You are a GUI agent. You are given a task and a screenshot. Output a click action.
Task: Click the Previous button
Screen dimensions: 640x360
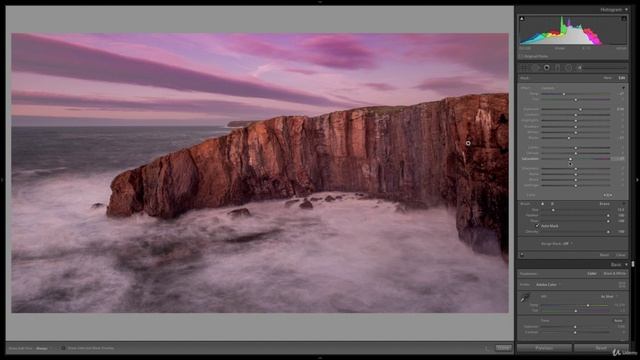[x=544, y=348]
